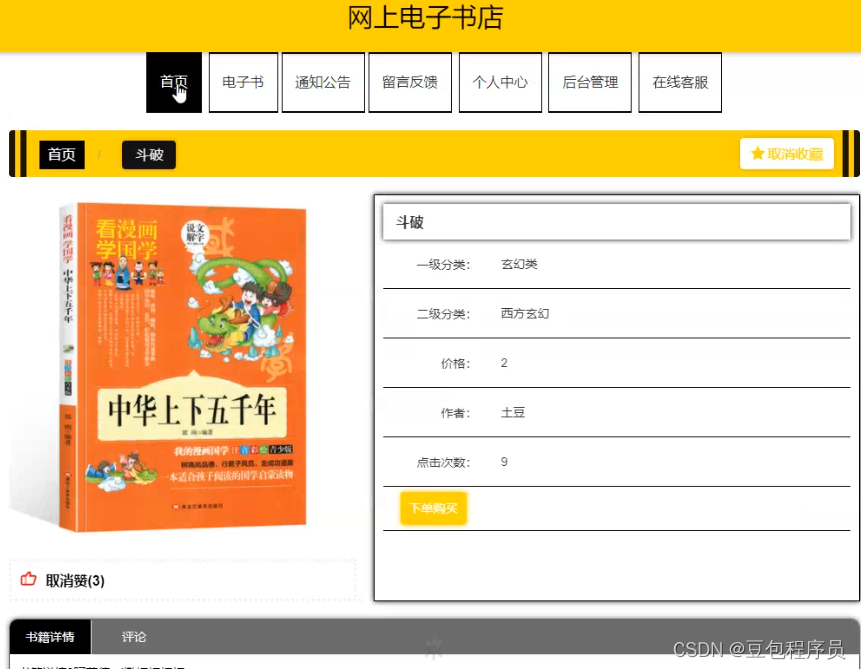Click the author value 土豆
Image resolution: width=861 pixels, height=669 pixels.
[513, 412]
